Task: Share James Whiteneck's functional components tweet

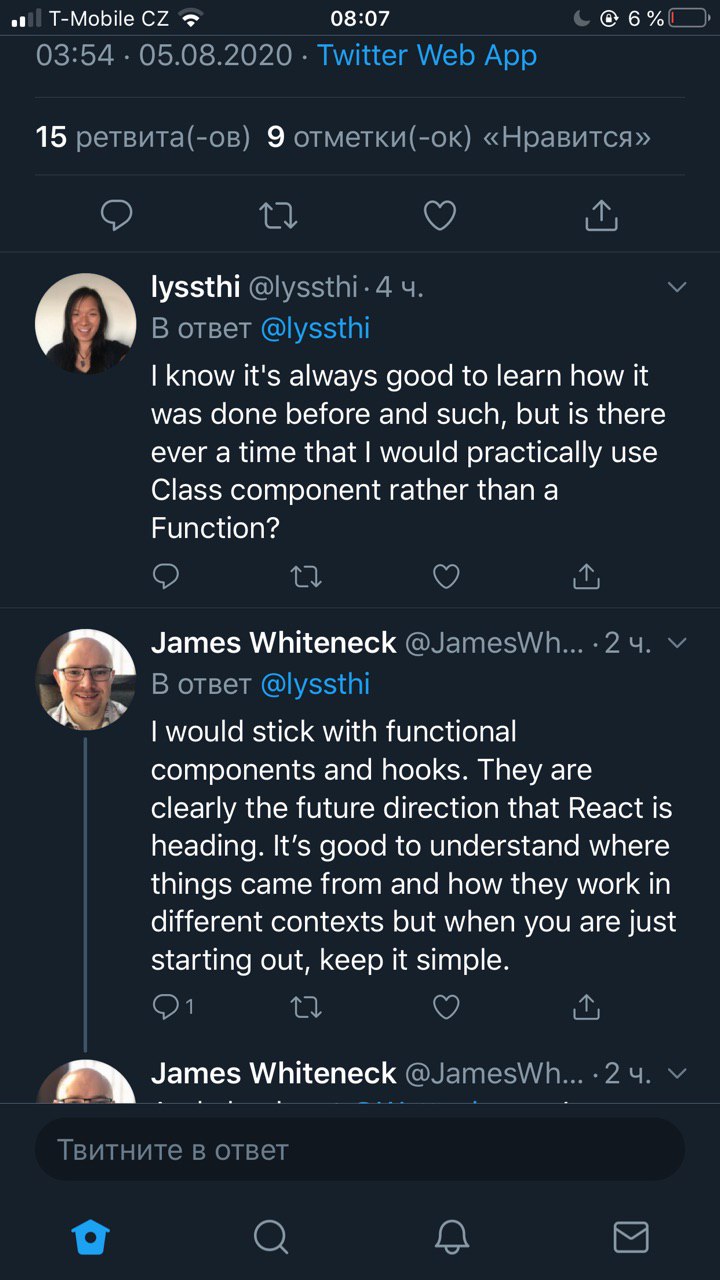Action: point(586,1005)
